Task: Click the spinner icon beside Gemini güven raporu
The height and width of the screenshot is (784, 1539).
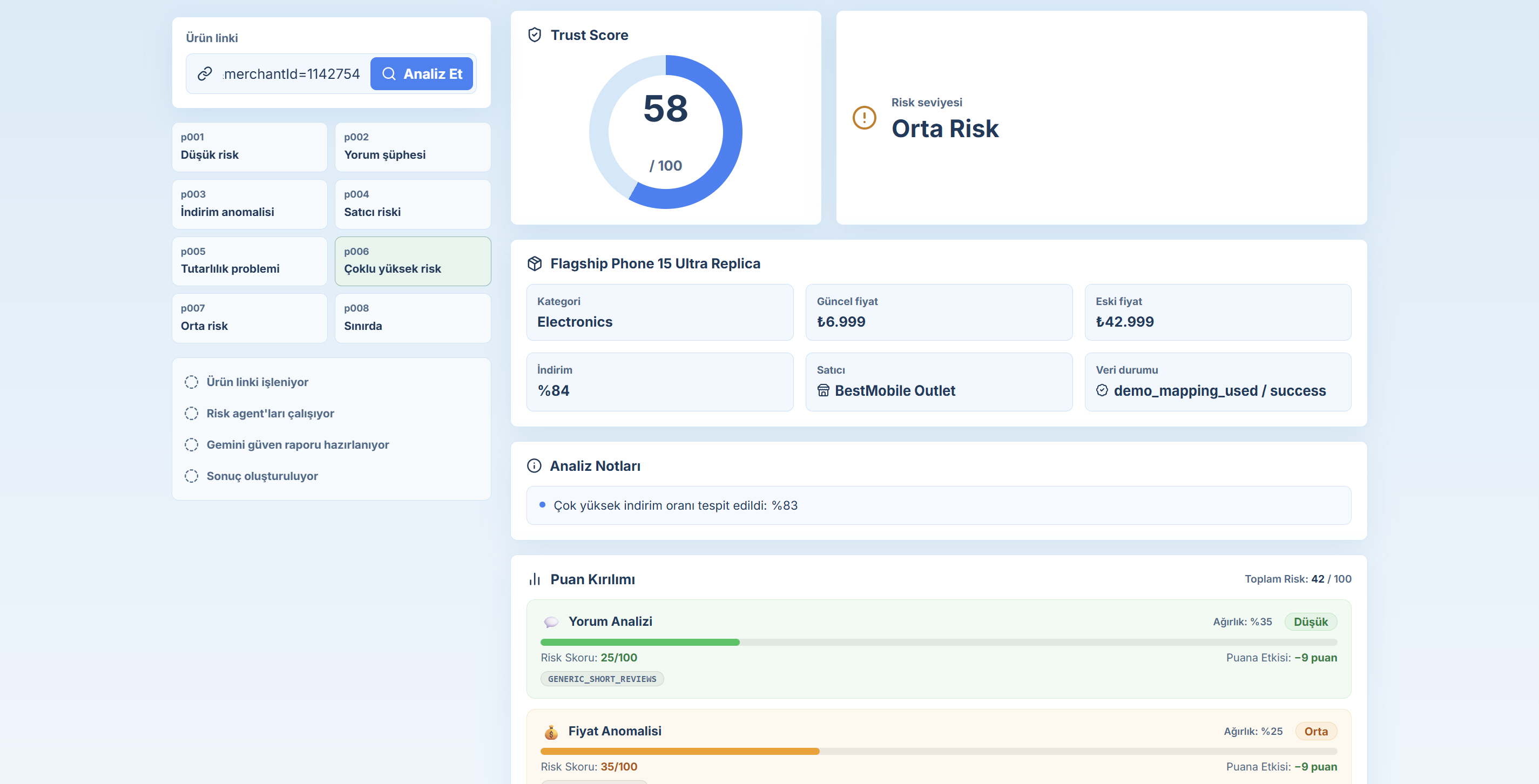Action: 191,444
